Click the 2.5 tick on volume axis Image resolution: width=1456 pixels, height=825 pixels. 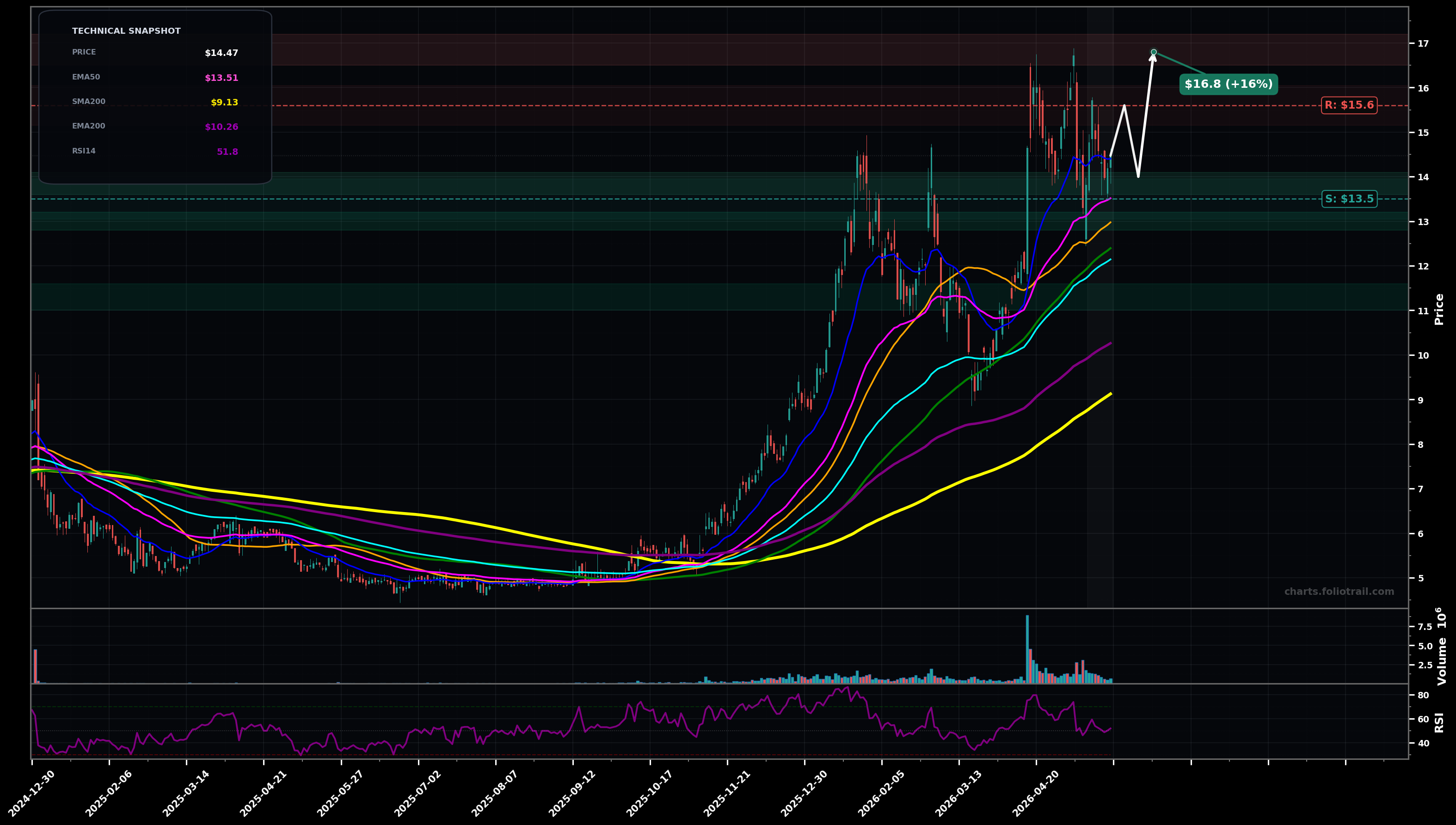(x=1425, y=665)
